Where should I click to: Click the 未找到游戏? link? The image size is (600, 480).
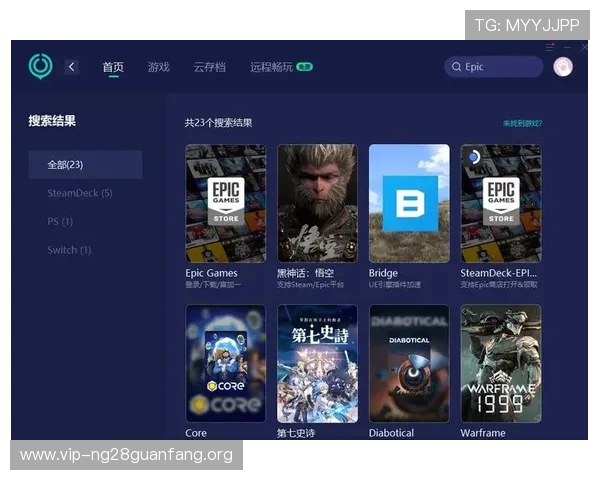(522, 123)
